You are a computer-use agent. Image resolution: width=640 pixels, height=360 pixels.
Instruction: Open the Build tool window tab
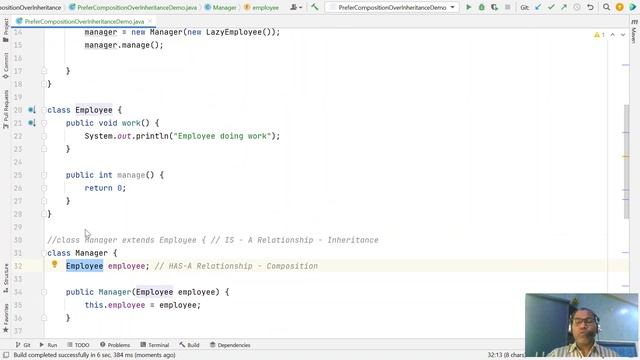pos(189,345)
